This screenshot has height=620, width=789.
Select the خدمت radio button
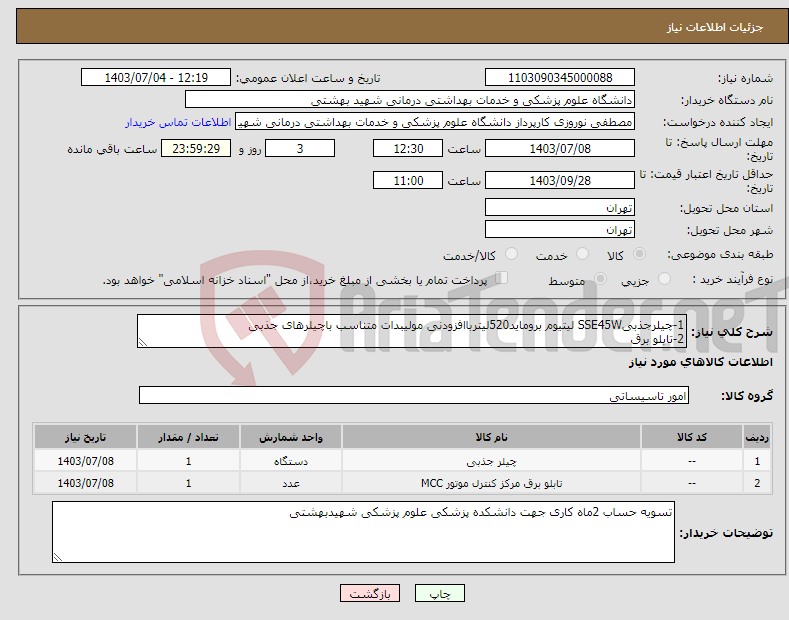(582, 254)
